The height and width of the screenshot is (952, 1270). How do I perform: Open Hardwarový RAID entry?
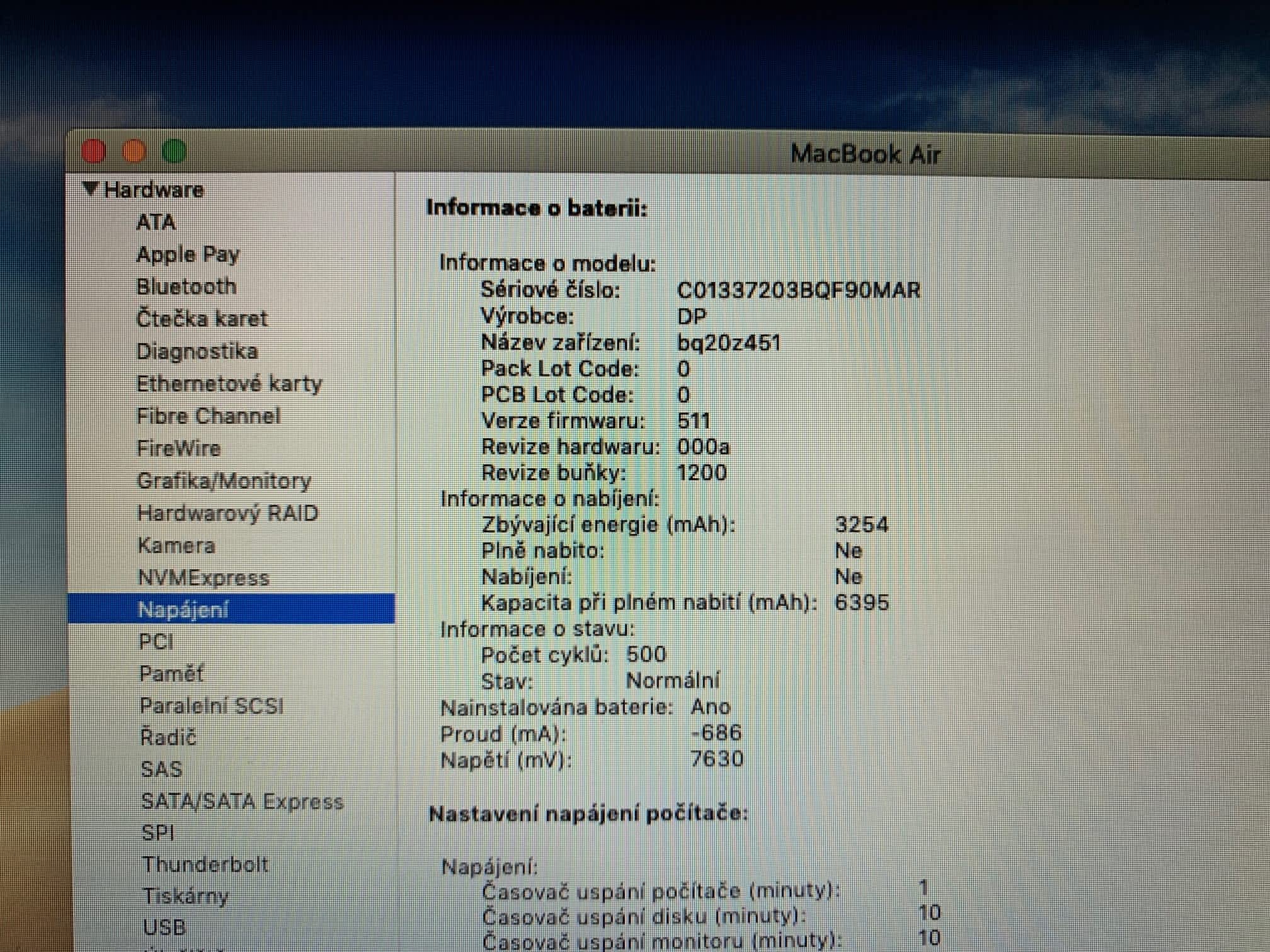click(227, 513)
